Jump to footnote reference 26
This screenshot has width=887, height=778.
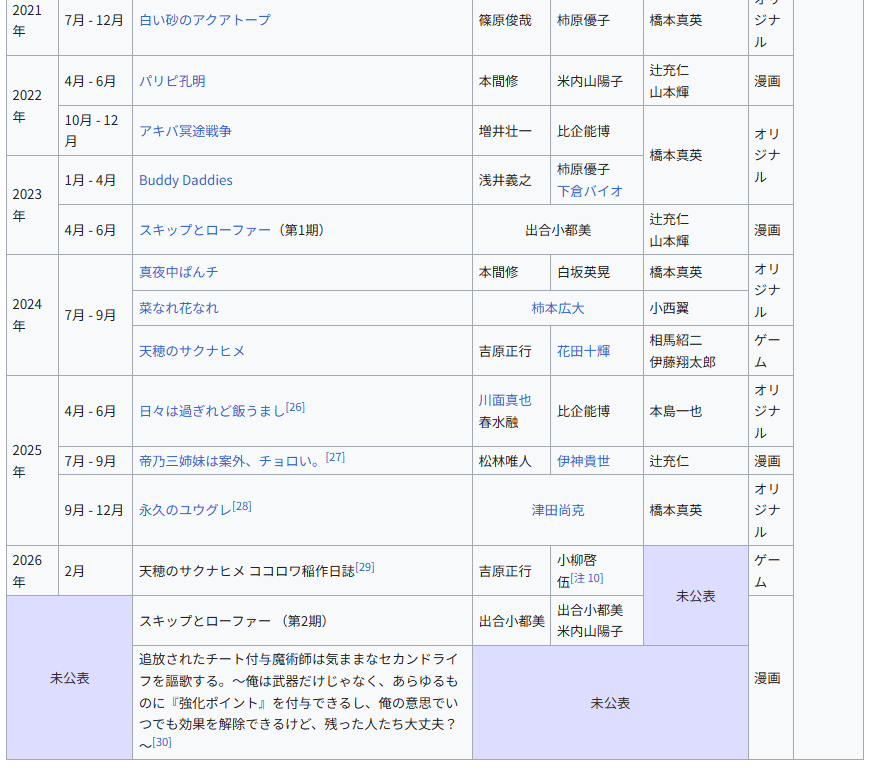[x=295, y=407]
